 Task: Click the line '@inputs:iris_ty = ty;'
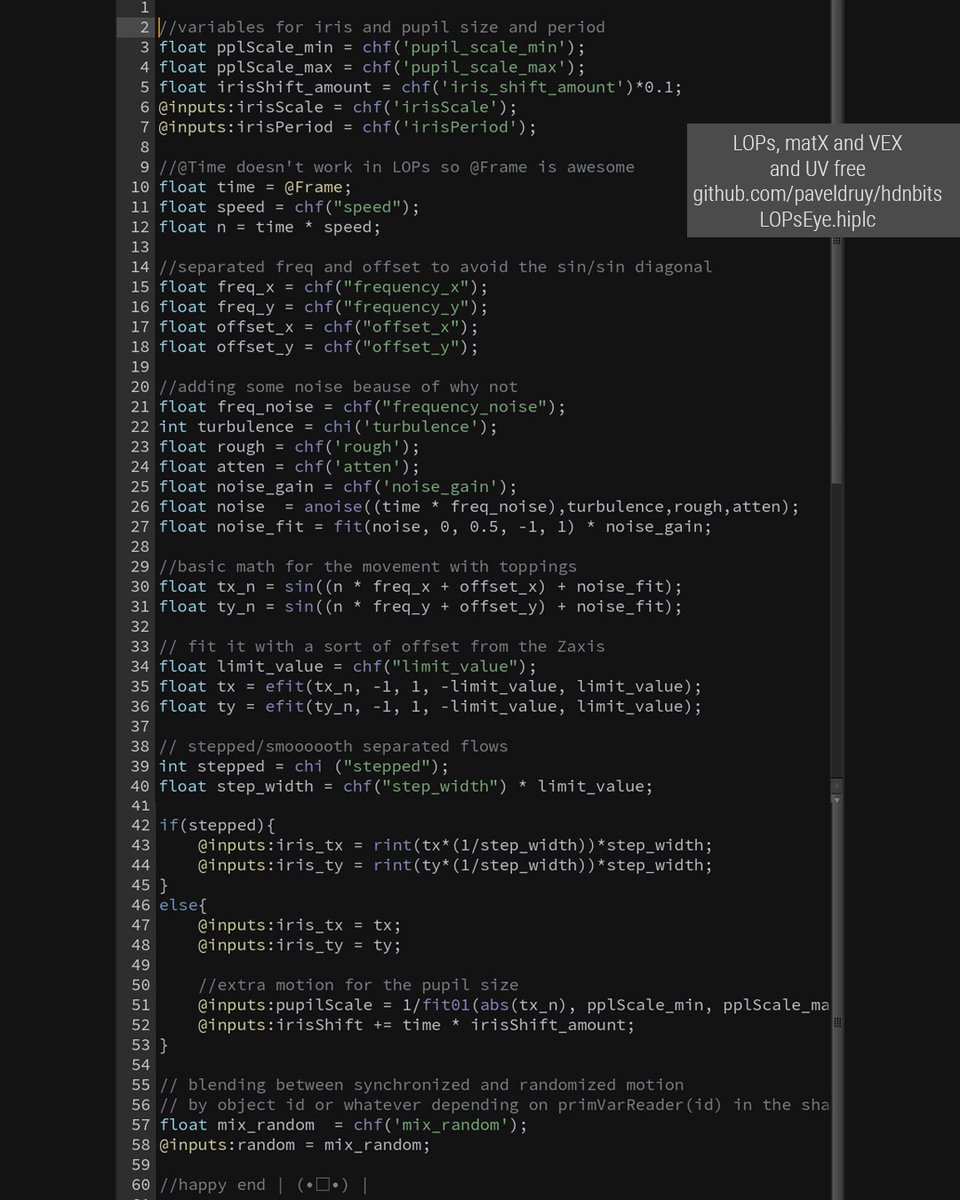(x=299, y=946)
